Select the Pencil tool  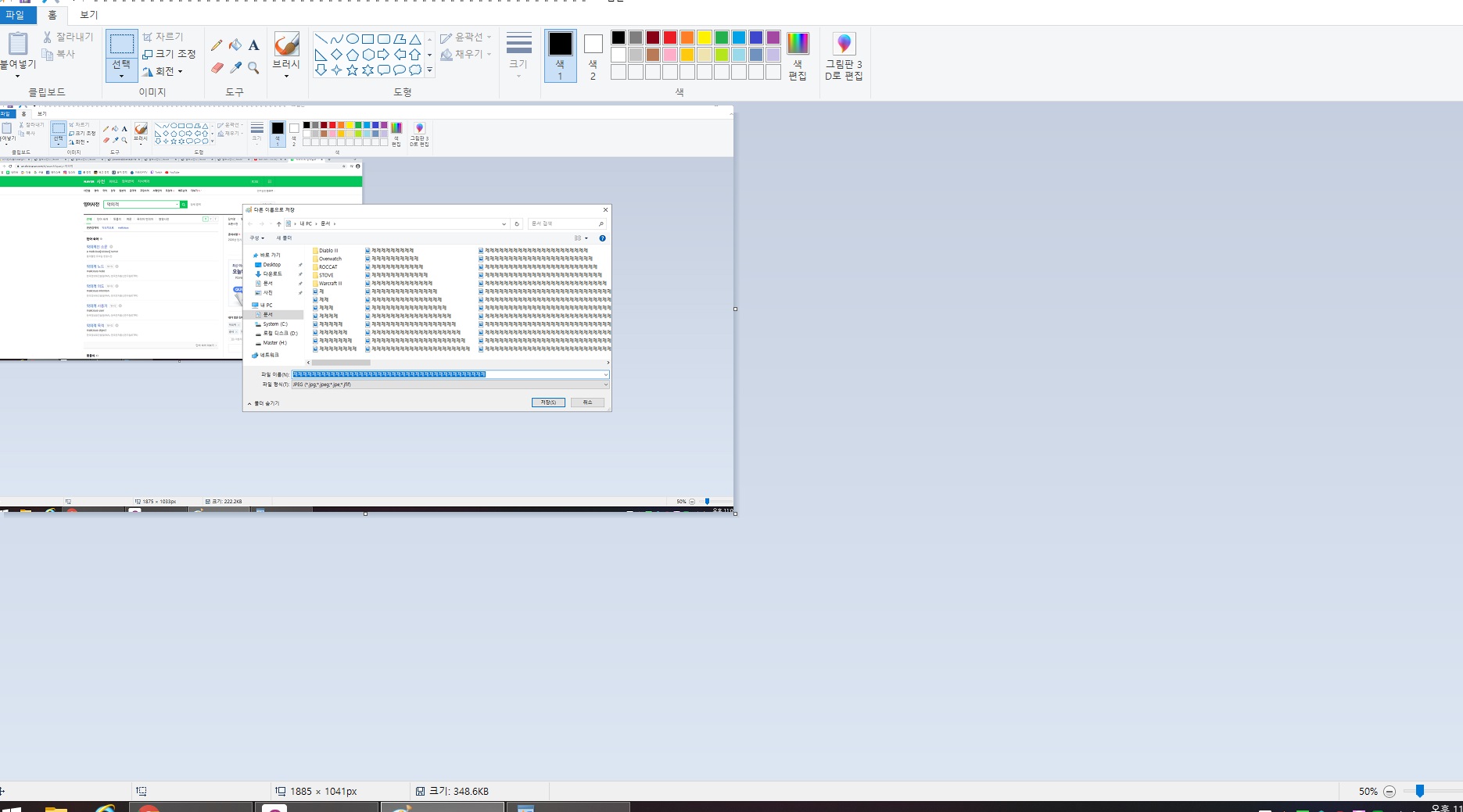(217, 45)
